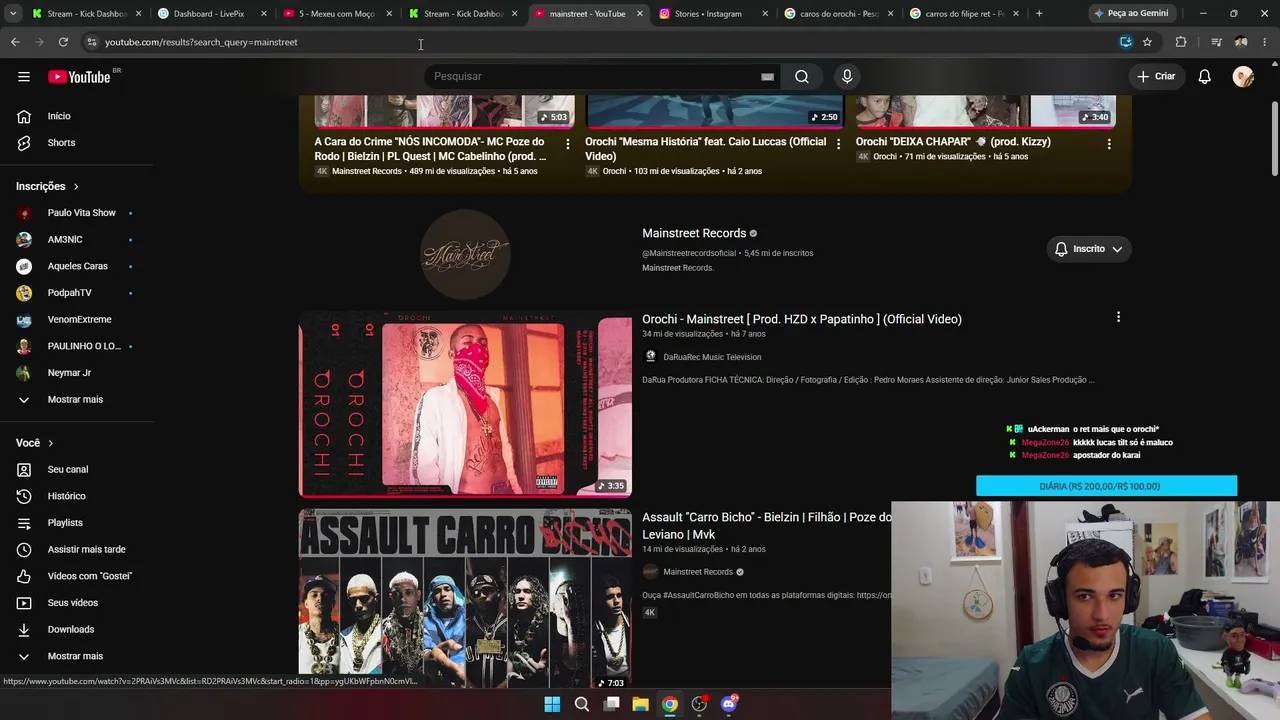
Task: Switch to the 5 - Mexeu com Moço tab
Action: point(336,14)
